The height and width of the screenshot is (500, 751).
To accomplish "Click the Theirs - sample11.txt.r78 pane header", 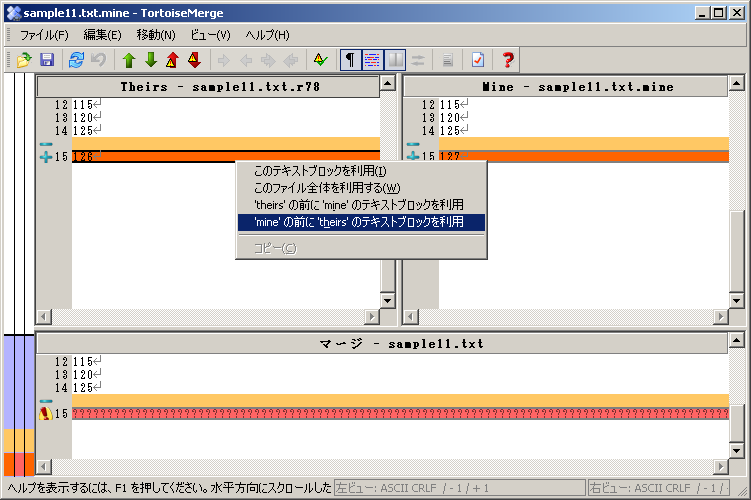I will (x=208, y=87).
